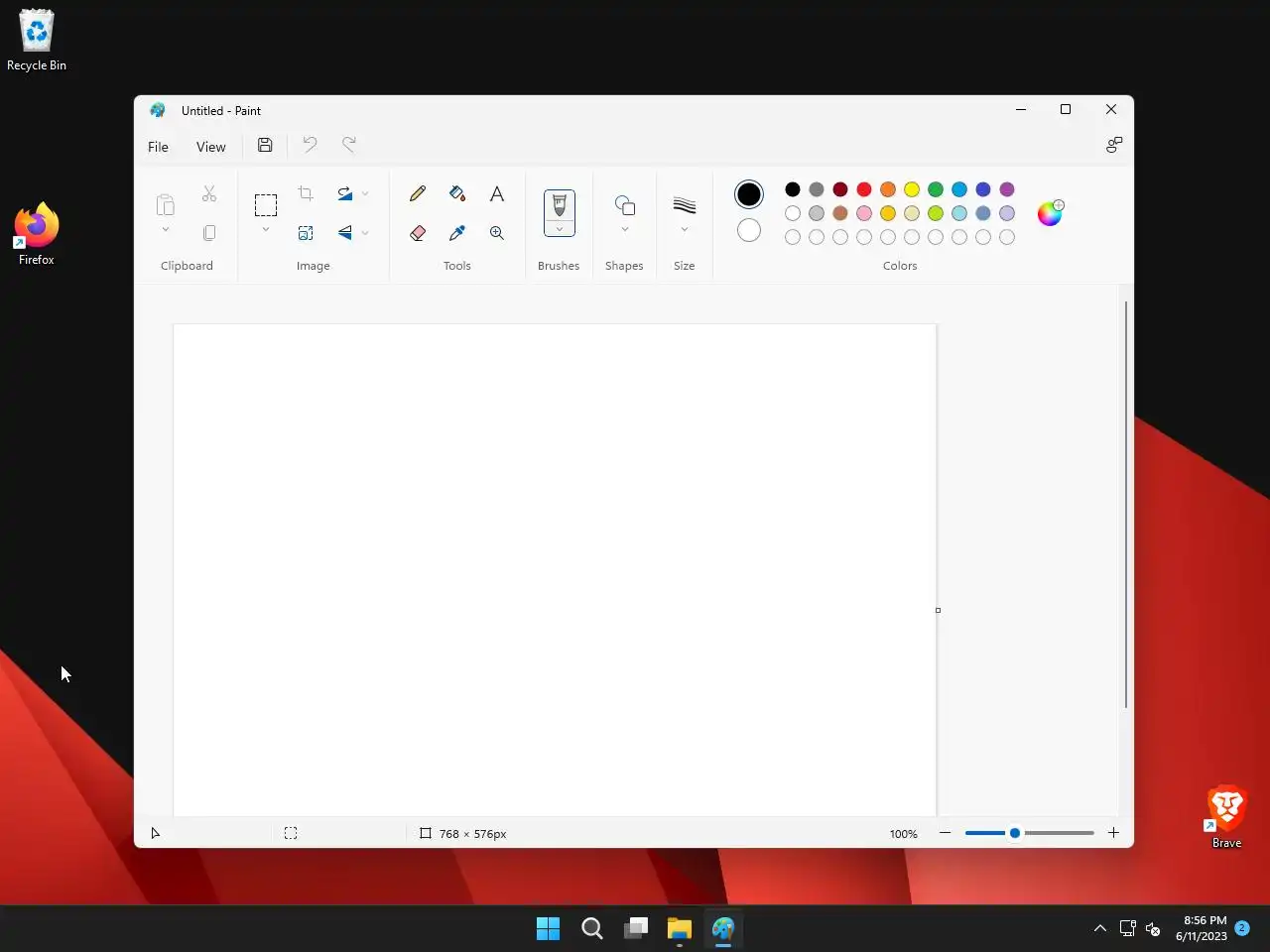1270x952 pixels.
Task: Select Color 2 white background circle
Action: pyautogui.click(x=749, y=230)
